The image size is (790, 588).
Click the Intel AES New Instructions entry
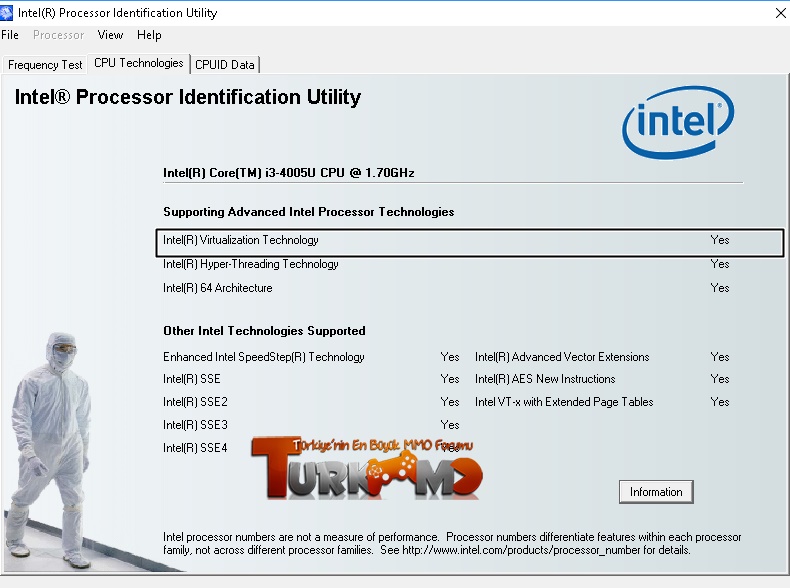[x=545, y=379]
